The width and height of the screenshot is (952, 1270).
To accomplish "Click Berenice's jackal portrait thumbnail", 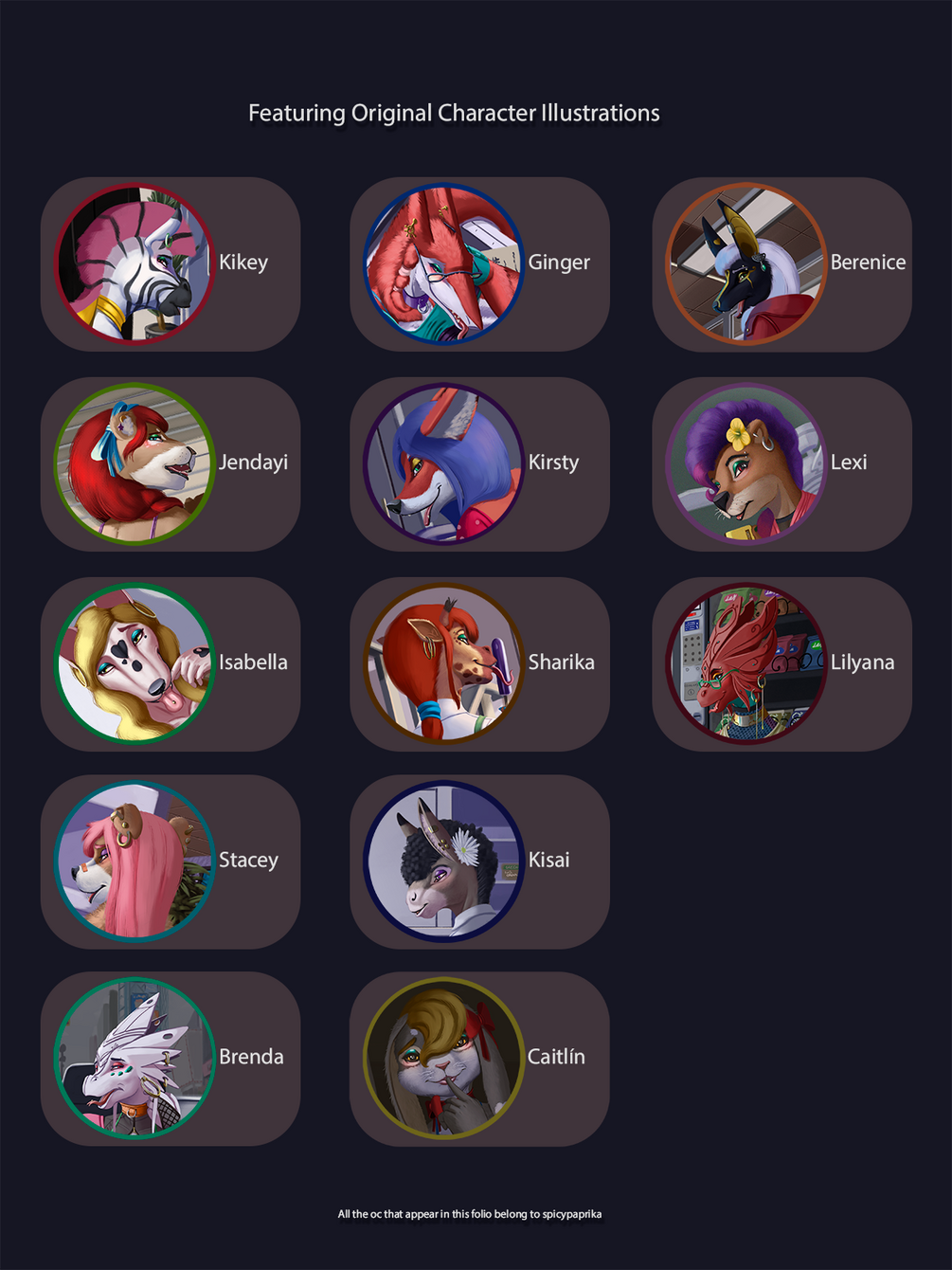I will pos(745,263).
